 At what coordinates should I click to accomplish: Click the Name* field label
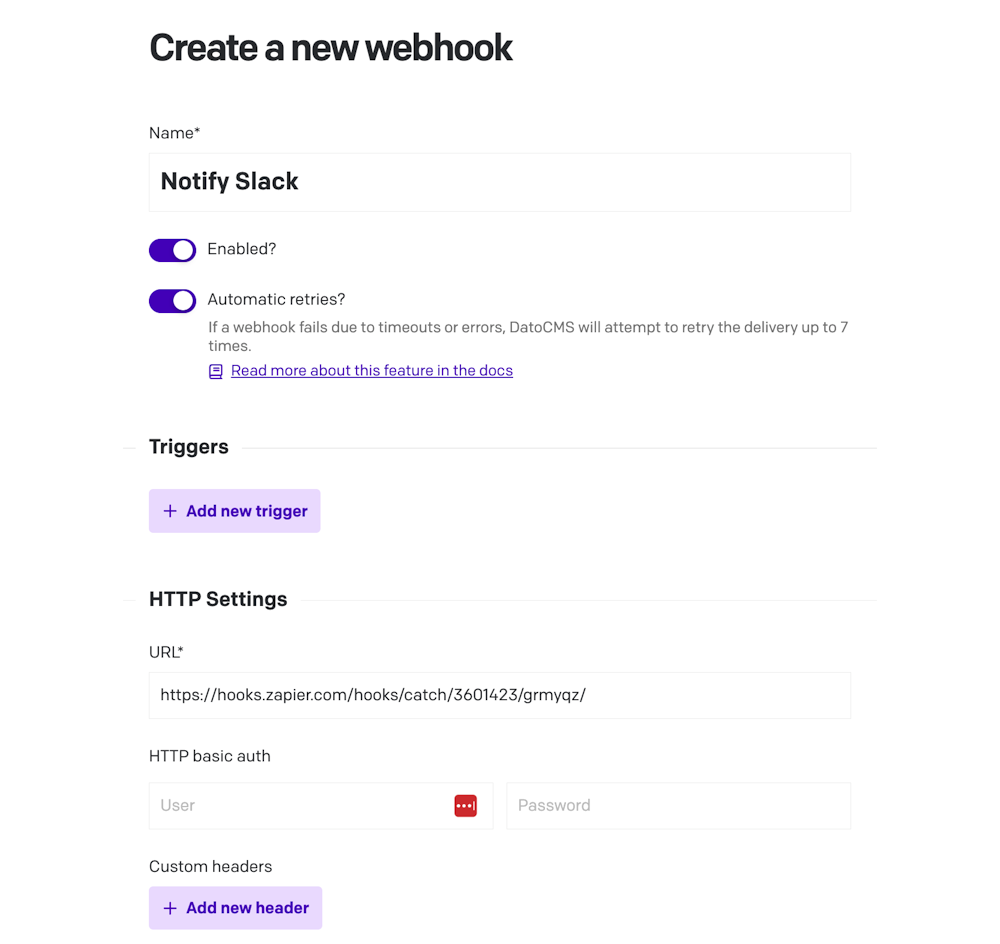[175, 133]
